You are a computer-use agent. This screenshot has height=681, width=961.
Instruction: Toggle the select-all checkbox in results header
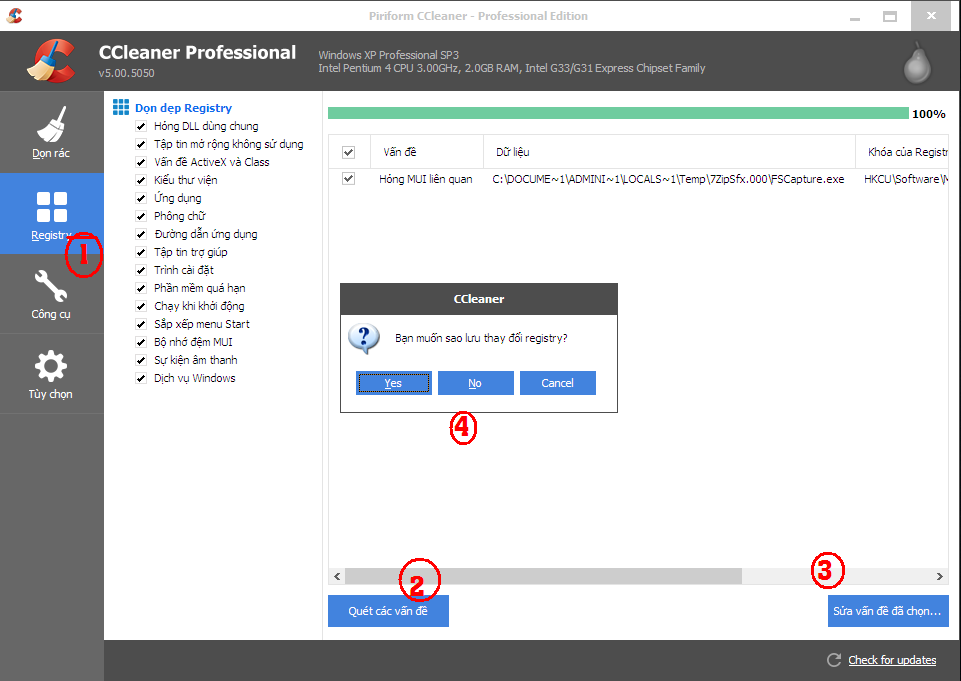(x=349, y=153)
